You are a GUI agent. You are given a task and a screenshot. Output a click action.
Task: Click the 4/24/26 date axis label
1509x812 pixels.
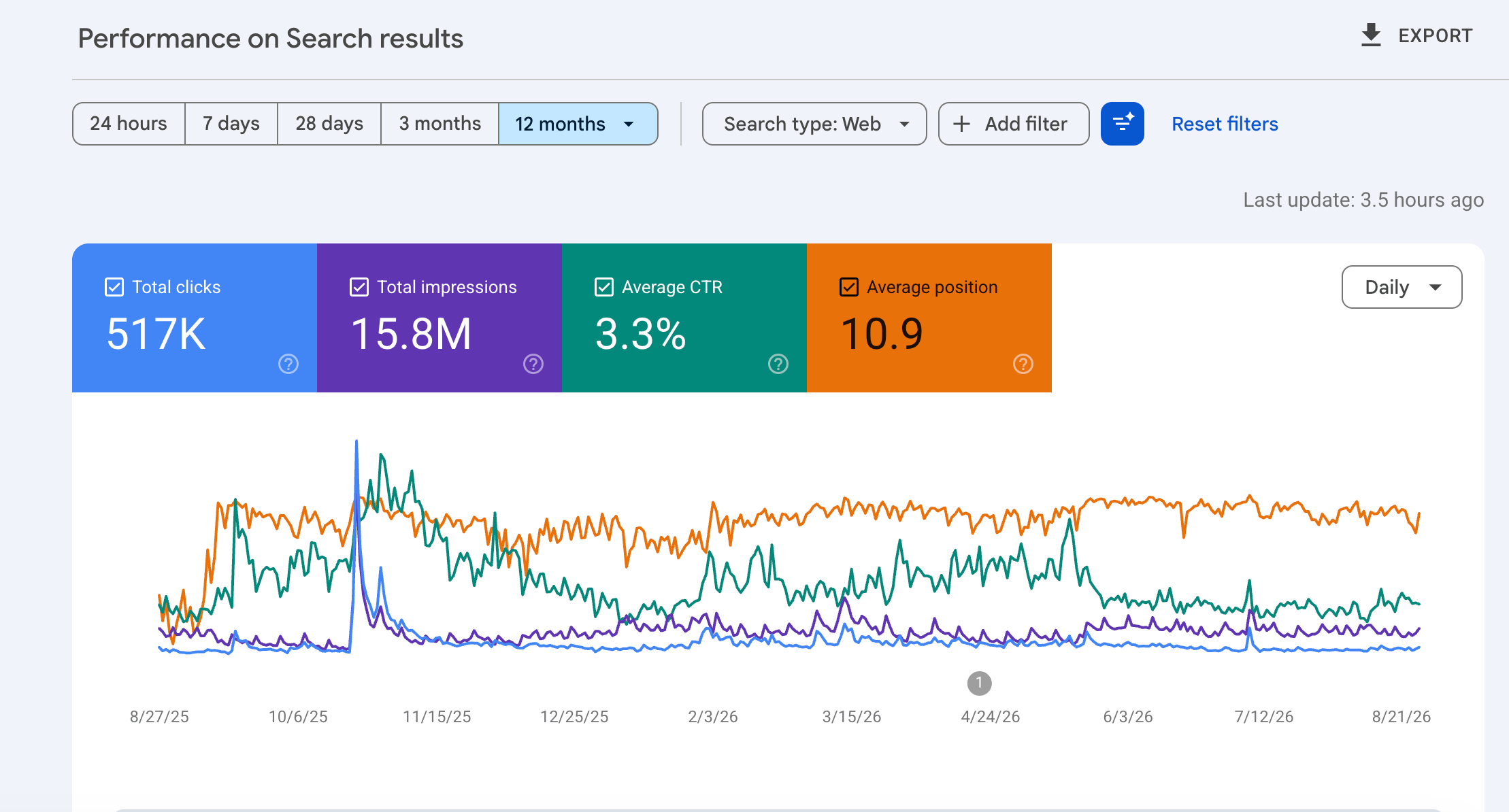pos(991,717)
